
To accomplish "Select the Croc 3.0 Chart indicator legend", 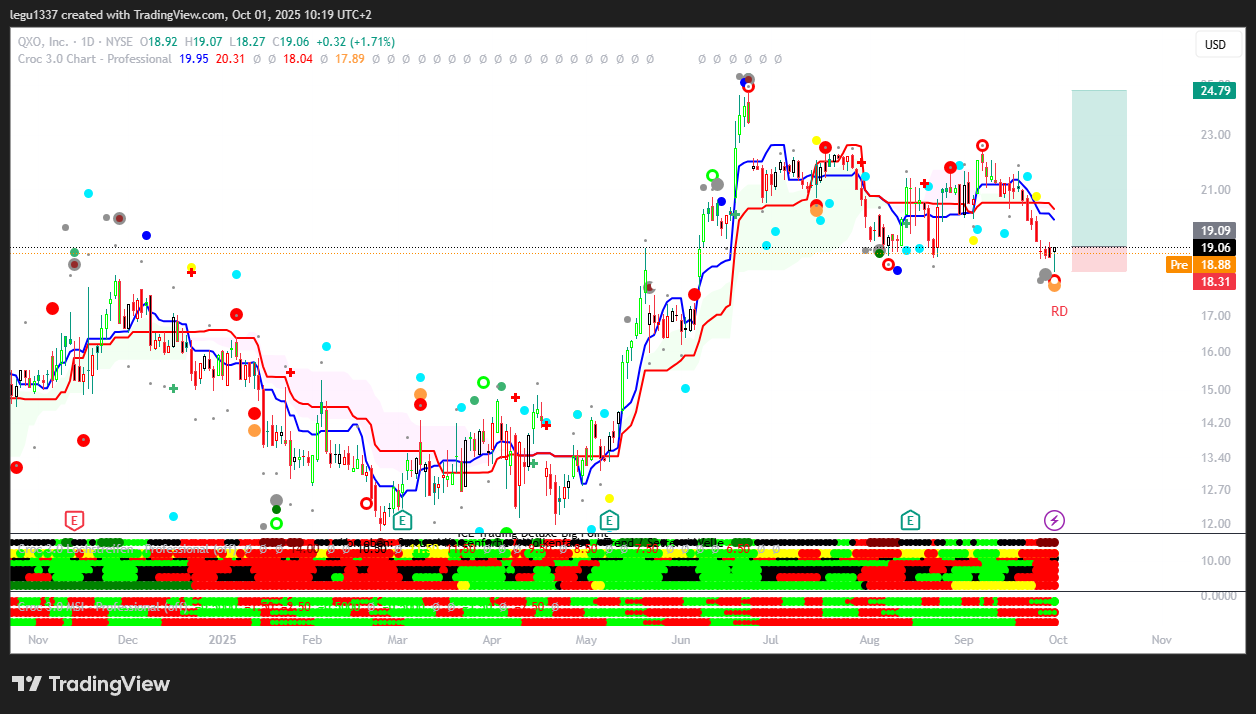I will [x=95, y=59].
